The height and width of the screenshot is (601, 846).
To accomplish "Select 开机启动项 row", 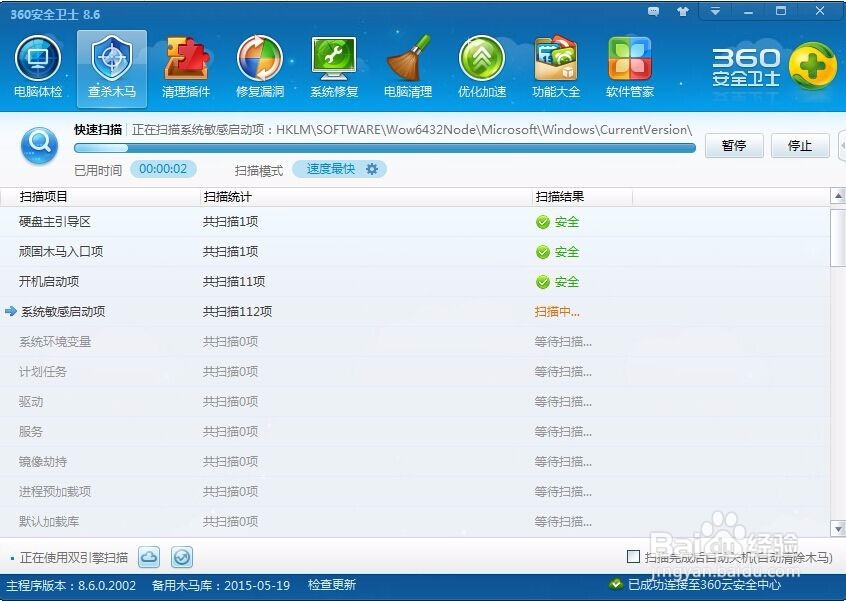I will [415, 282].
